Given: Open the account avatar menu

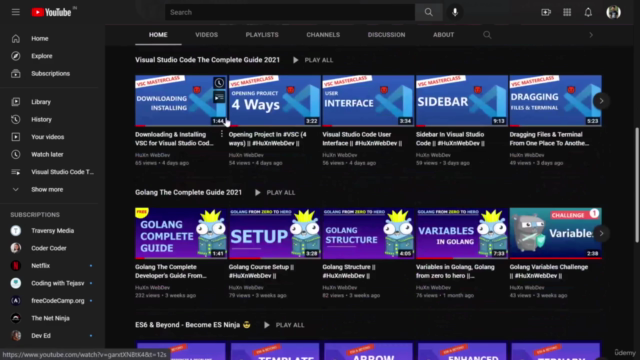Looking at the screenshot, I should coord(613,12).
